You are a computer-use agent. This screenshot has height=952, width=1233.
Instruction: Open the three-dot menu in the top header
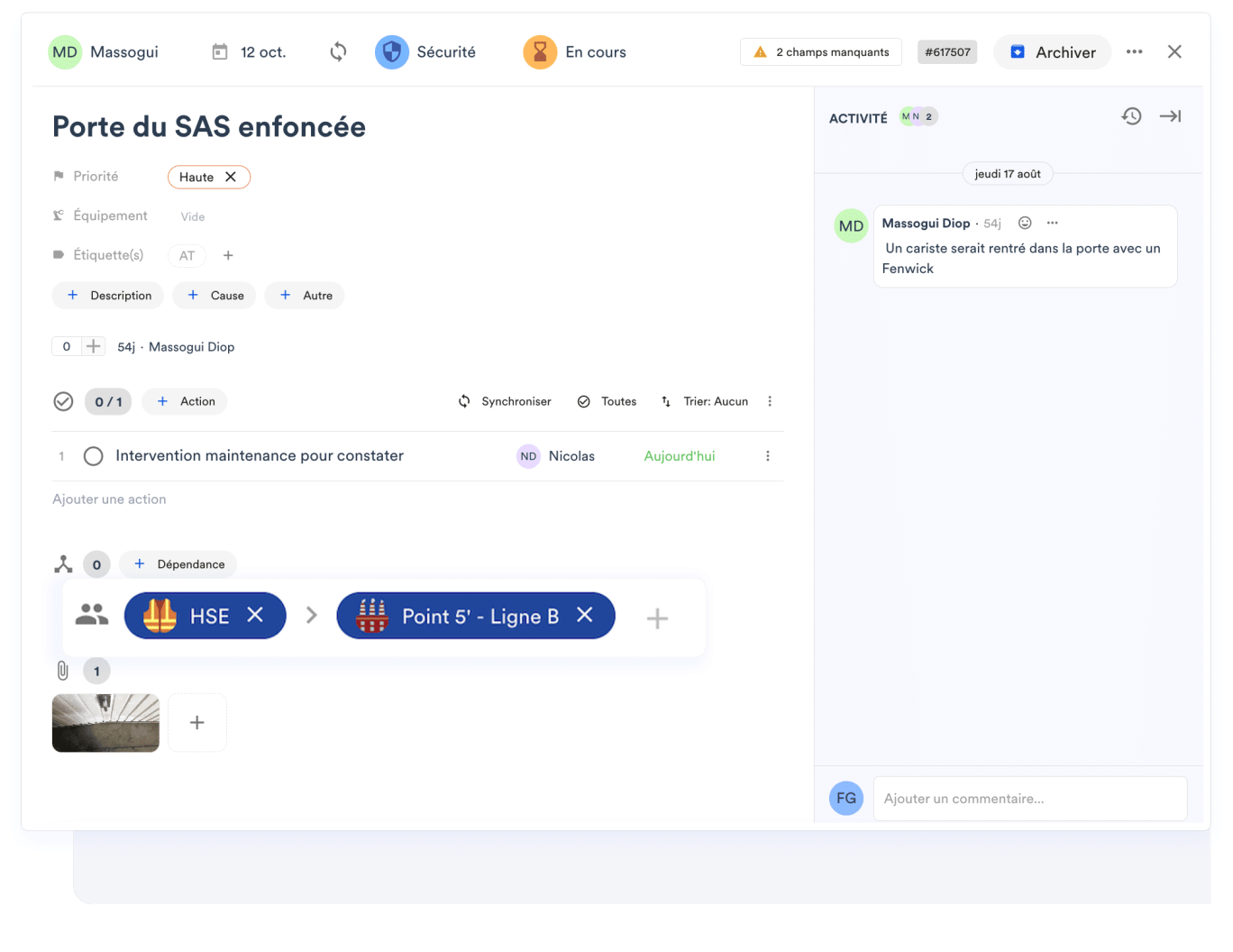(x=1134, y=51)
